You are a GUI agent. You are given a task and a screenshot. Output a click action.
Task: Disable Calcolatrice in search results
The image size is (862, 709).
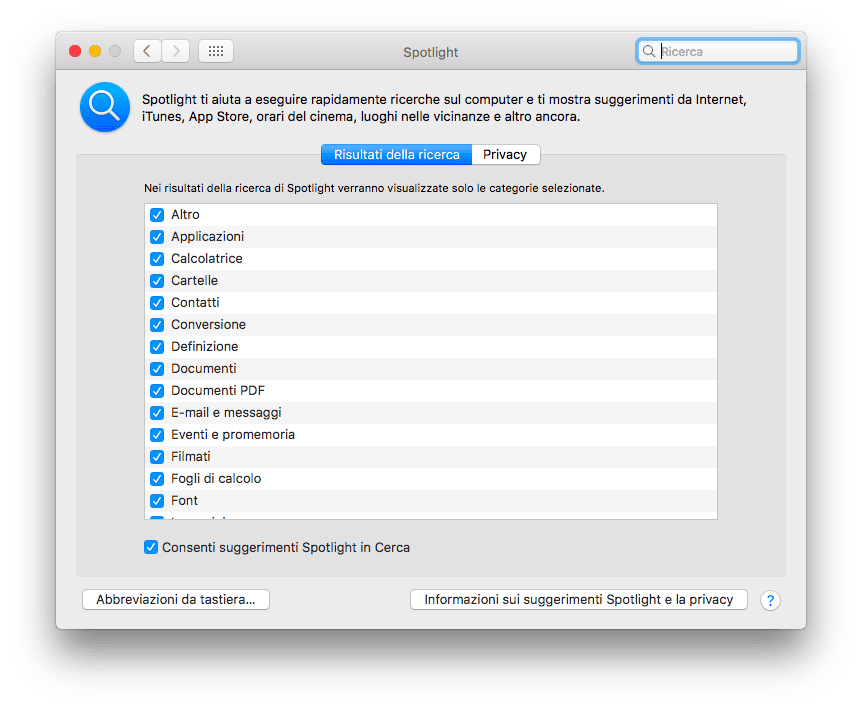coord(157,259)
